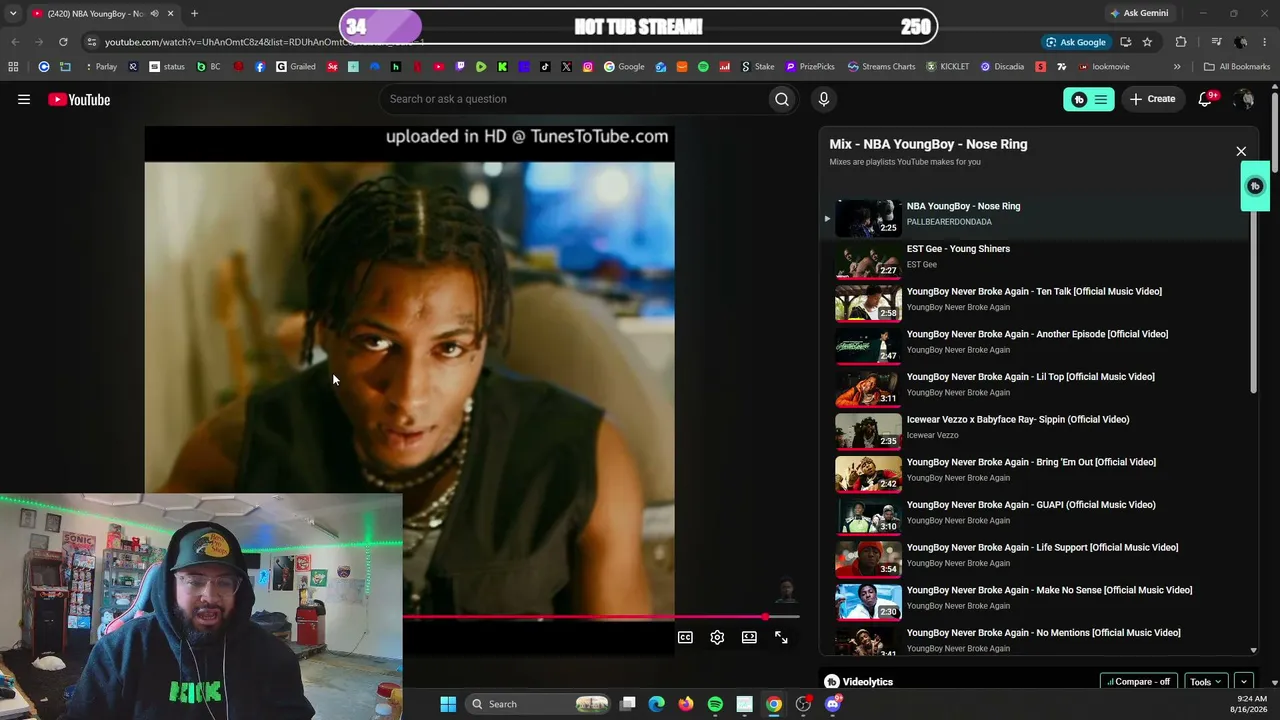Open YouTube notifications bell
Screen dimensions: 1280x720
point(1205,99)
